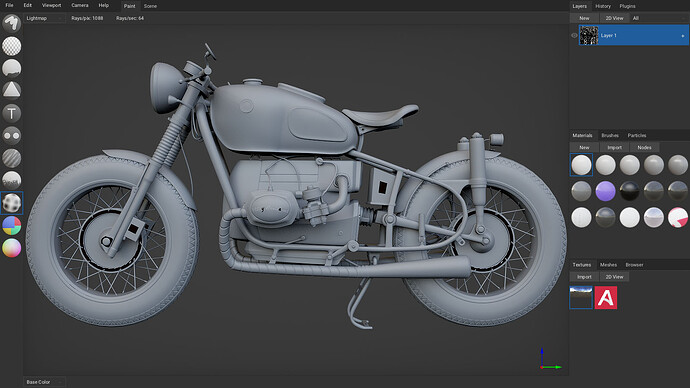Open 2D View in Textures panel

pos(614,277)
